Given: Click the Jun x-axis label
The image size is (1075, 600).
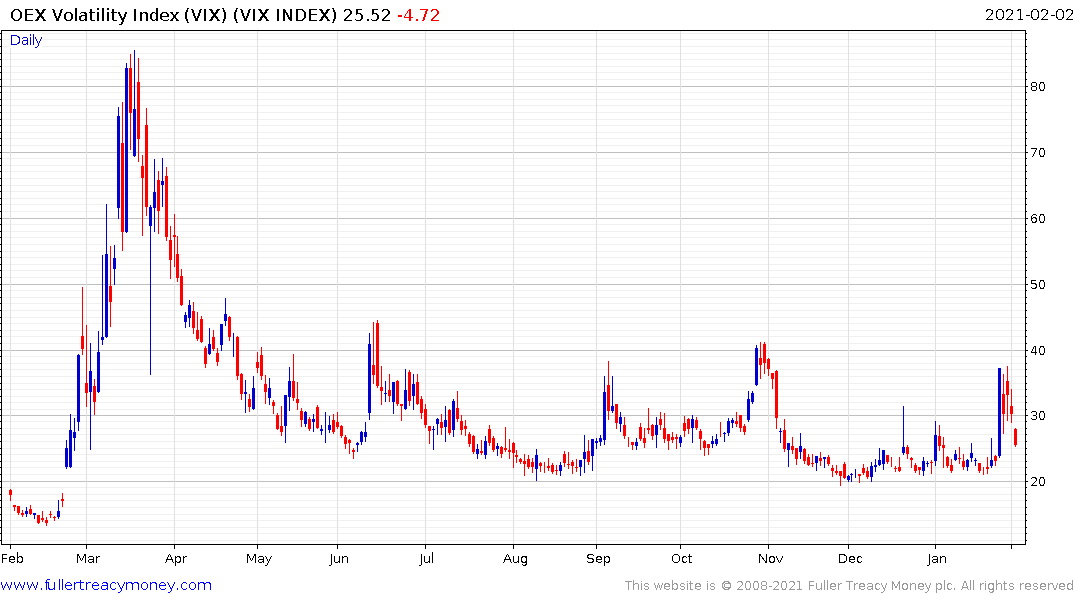Looking at the screenshot, I should click(339, 558).
